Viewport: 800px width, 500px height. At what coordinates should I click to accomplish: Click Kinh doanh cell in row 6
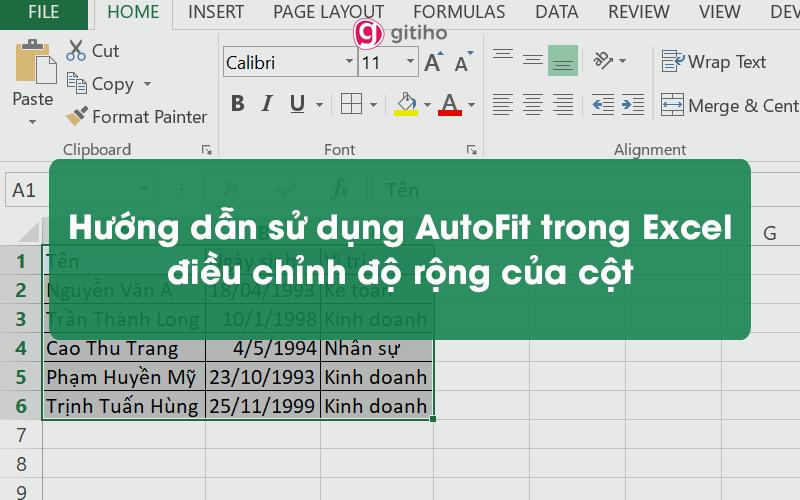pos(377,406)
